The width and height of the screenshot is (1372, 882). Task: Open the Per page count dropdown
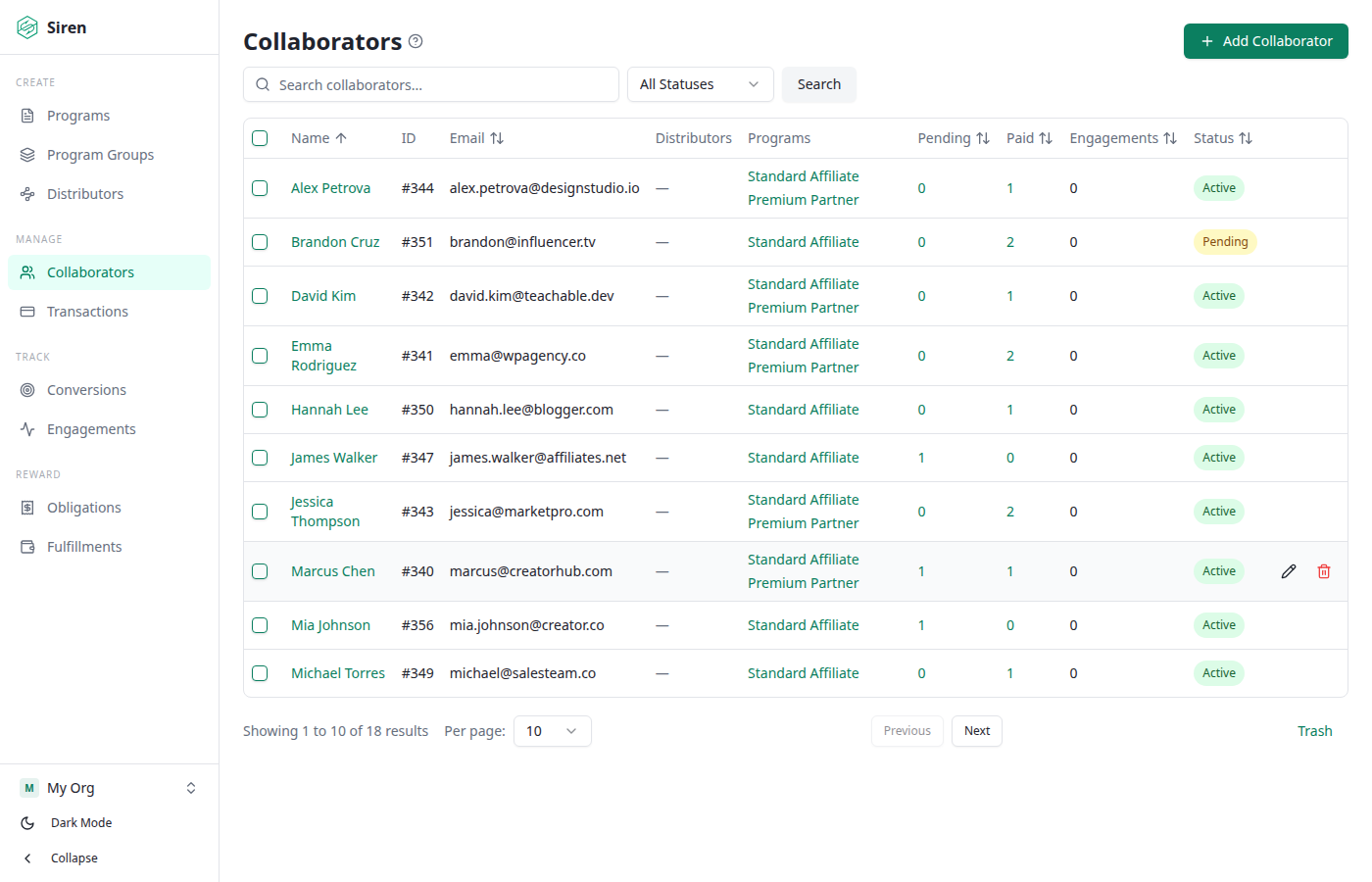point(552,731)
